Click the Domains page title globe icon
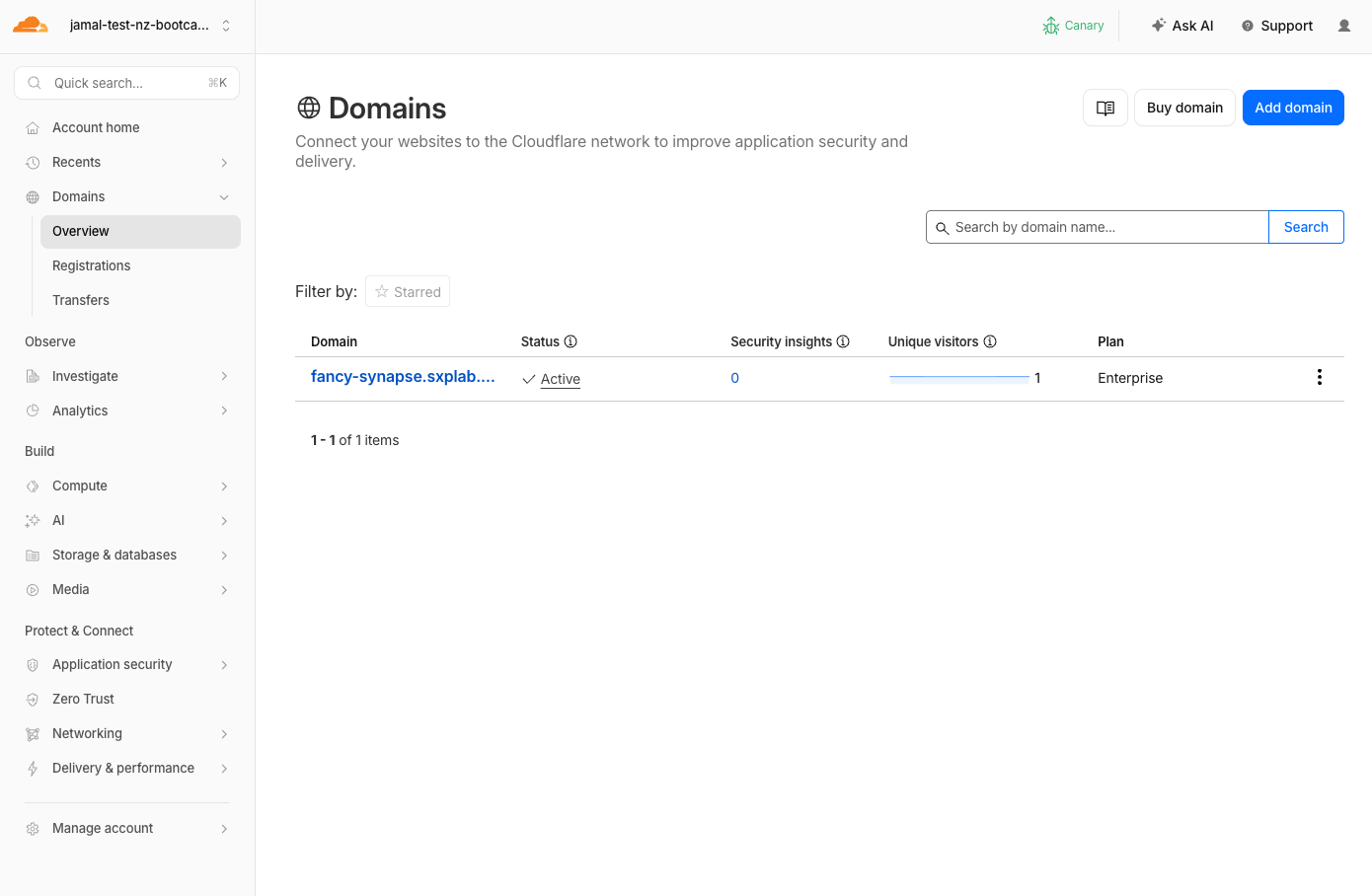 tap(309, 108)
